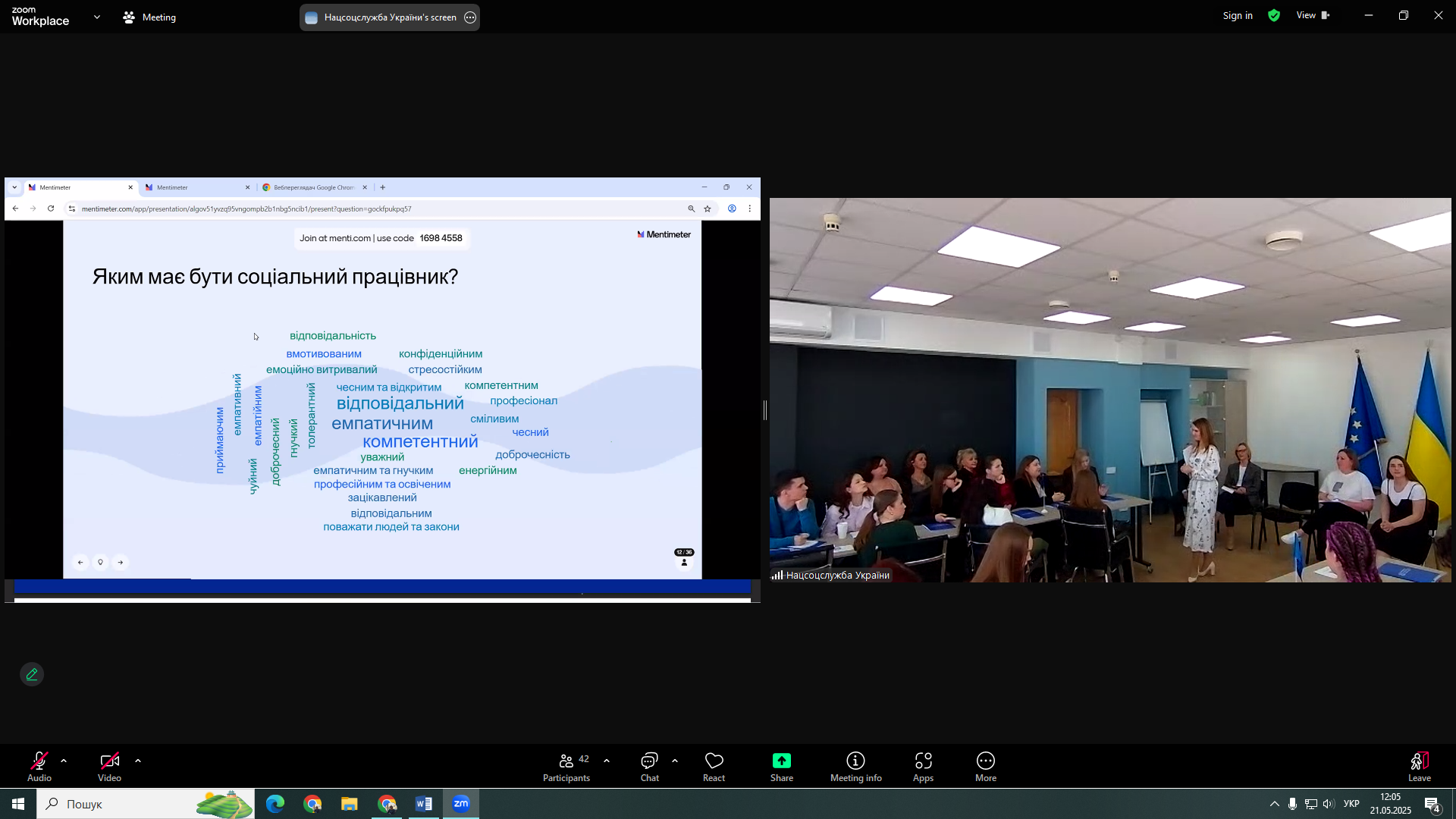The image size is (1456, 819).
Task: Click the green Share screen button
Action: tap(781, 766)
